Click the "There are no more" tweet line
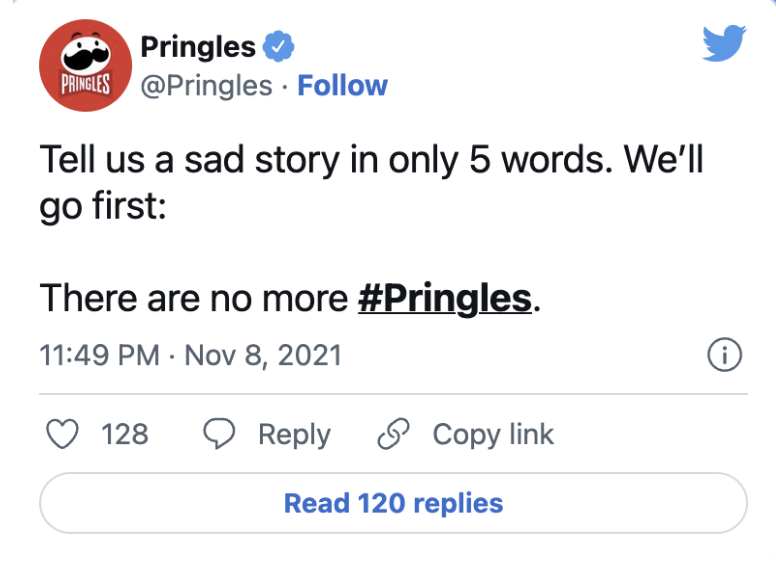This screenshot has height=564, width=776. (291, 298)
